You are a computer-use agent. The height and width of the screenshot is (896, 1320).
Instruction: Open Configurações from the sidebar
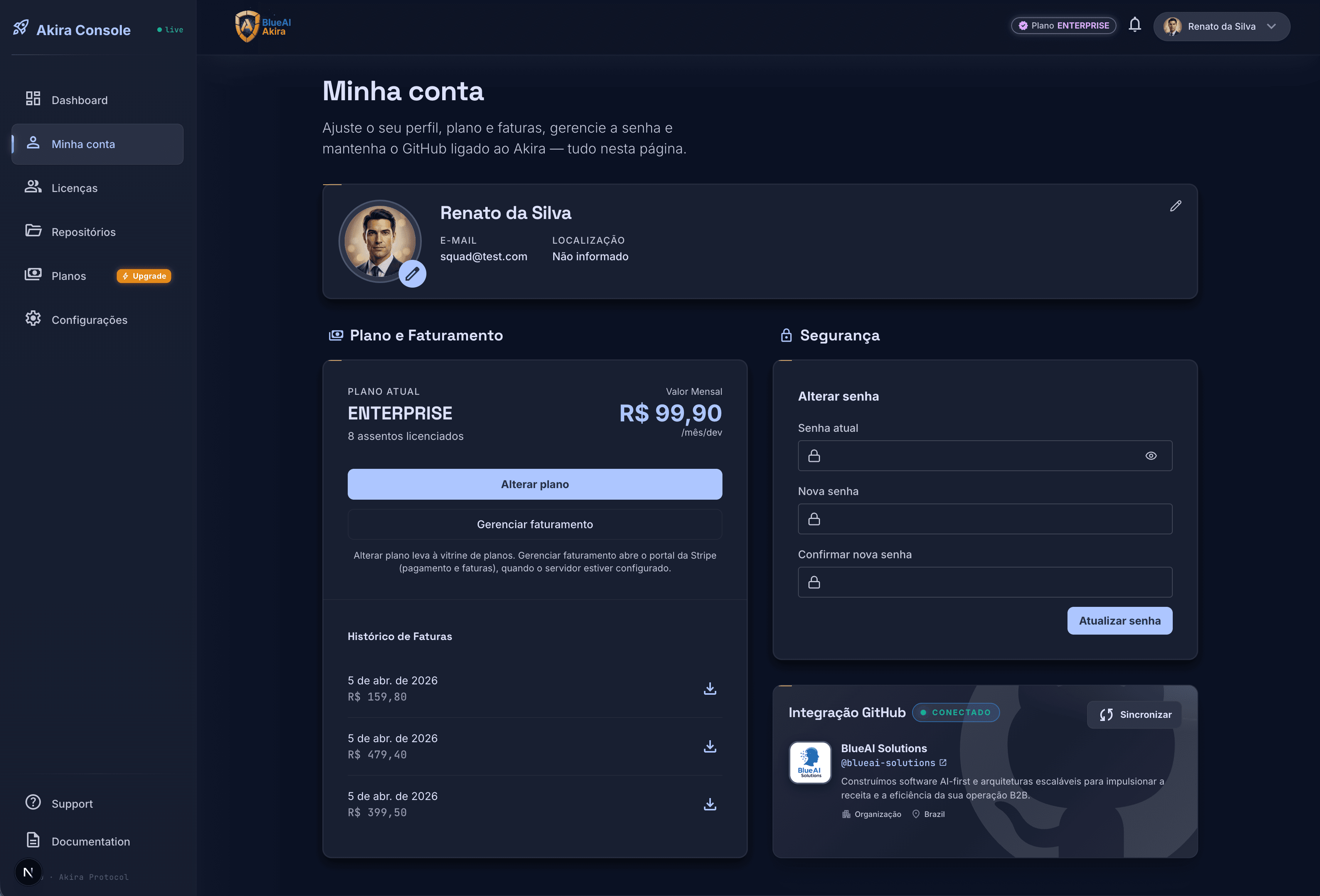[x=89, y=320]
